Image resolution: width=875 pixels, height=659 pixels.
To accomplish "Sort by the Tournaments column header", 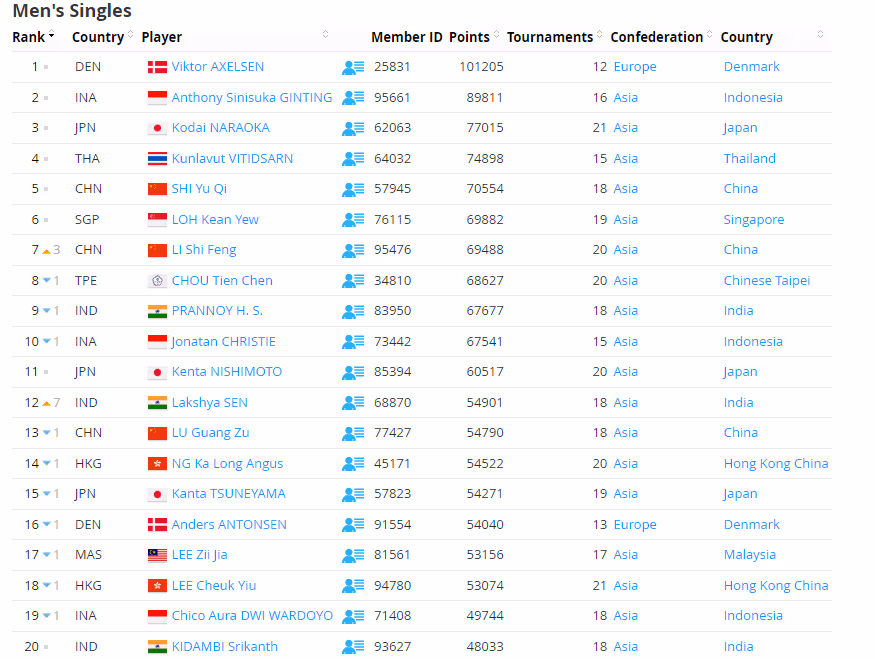I will 550,37.
